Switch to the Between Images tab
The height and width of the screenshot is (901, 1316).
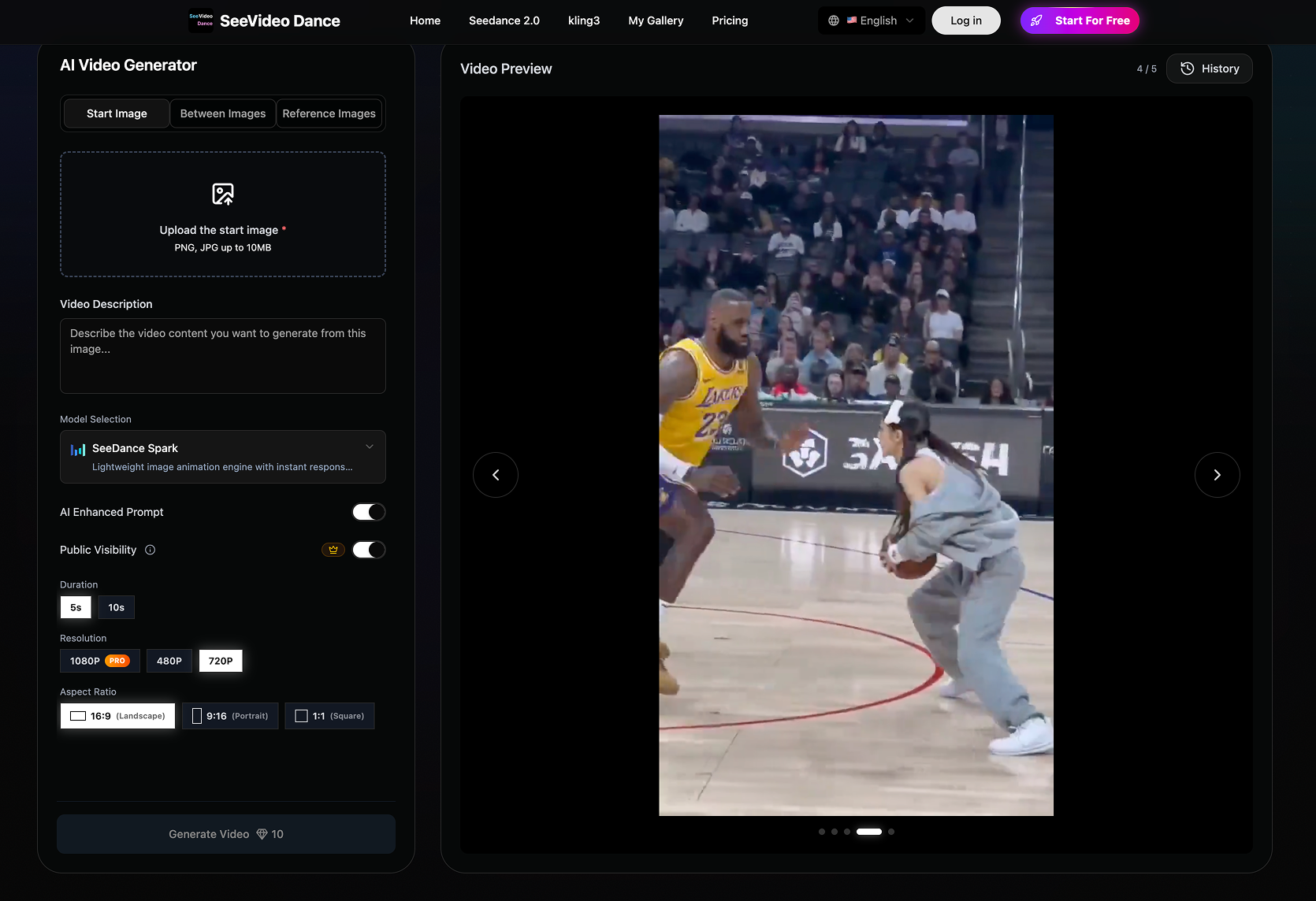pyautogui.click(x=223, y=113)
